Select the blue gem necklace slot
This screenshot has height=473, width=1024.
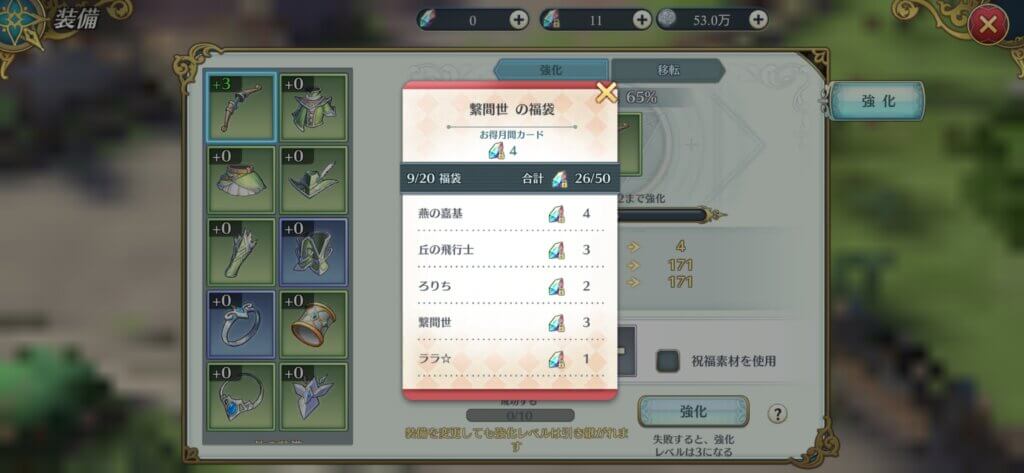(242, 397)
